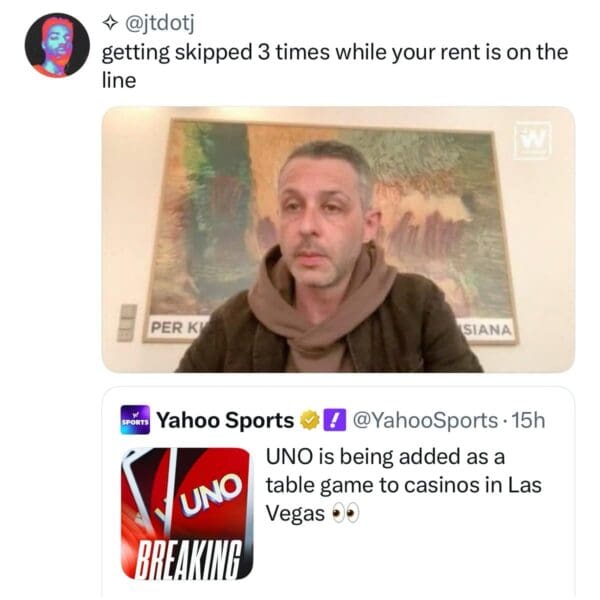Image resolution: width=600 pixels, height=600 pixels.
Task: Click the SIANA label on painting frame
Action: point(485,329)
